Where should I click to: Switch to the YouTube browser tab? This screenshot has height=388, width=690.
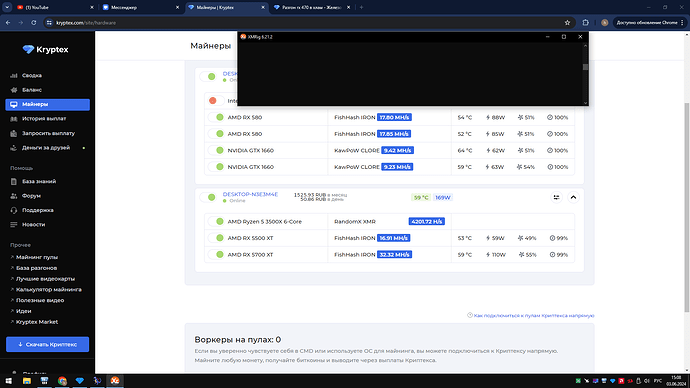55,7
